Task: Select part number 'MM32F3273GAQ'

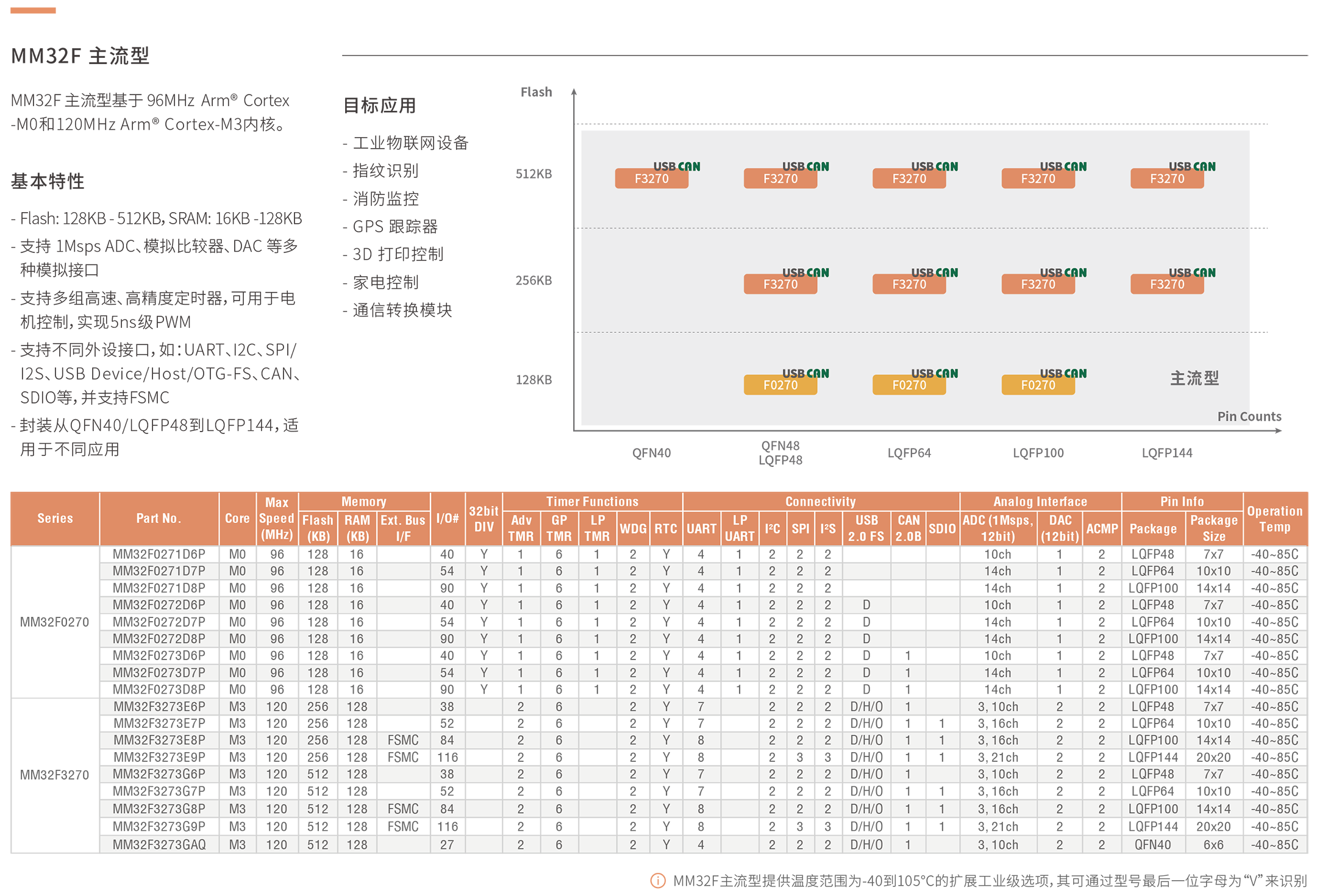Action: [159, 845]
